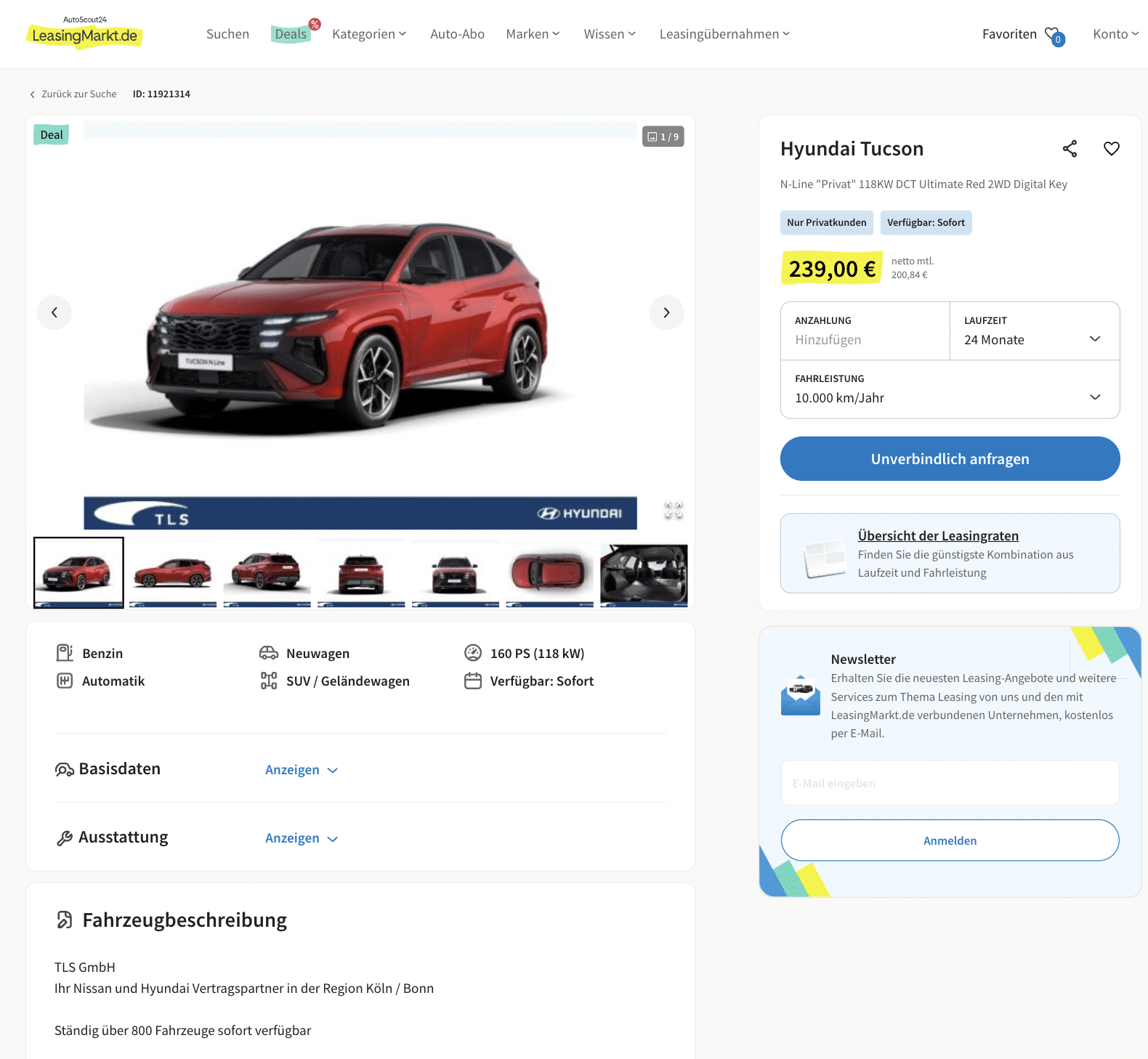This screenshot has width=1148, height=1059.
Task: Expand Ausstattung with Anzeigen
Action: (x=302, y=838)
